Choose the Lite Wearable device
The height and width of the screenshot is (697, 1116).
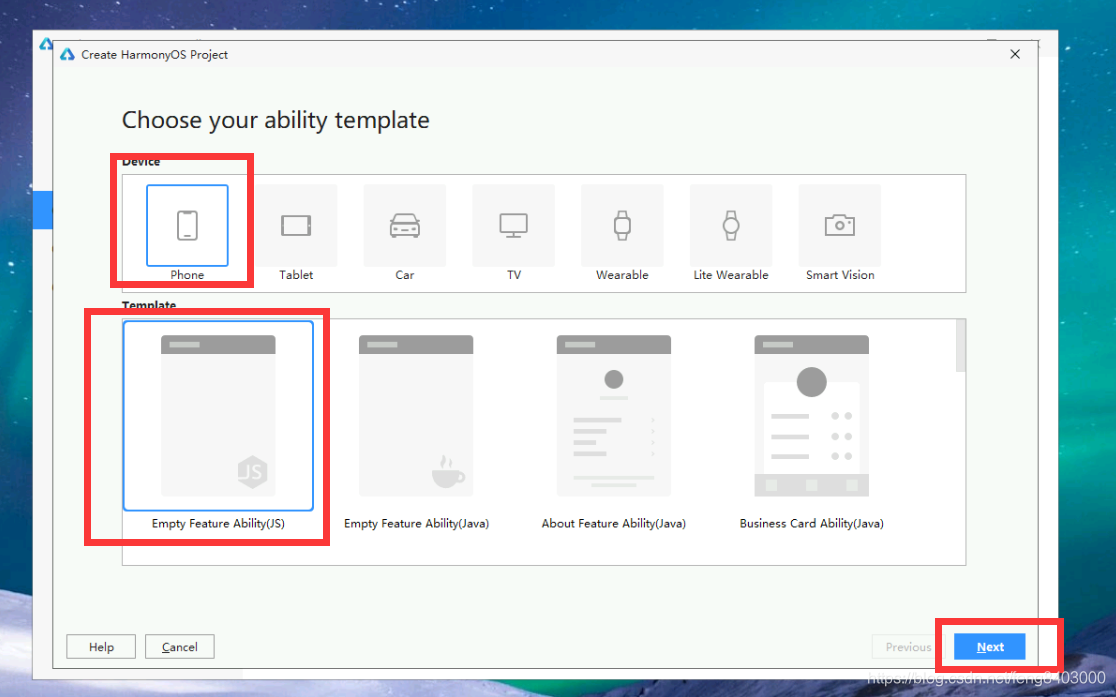pyautogui.click(x=731, y=225)
